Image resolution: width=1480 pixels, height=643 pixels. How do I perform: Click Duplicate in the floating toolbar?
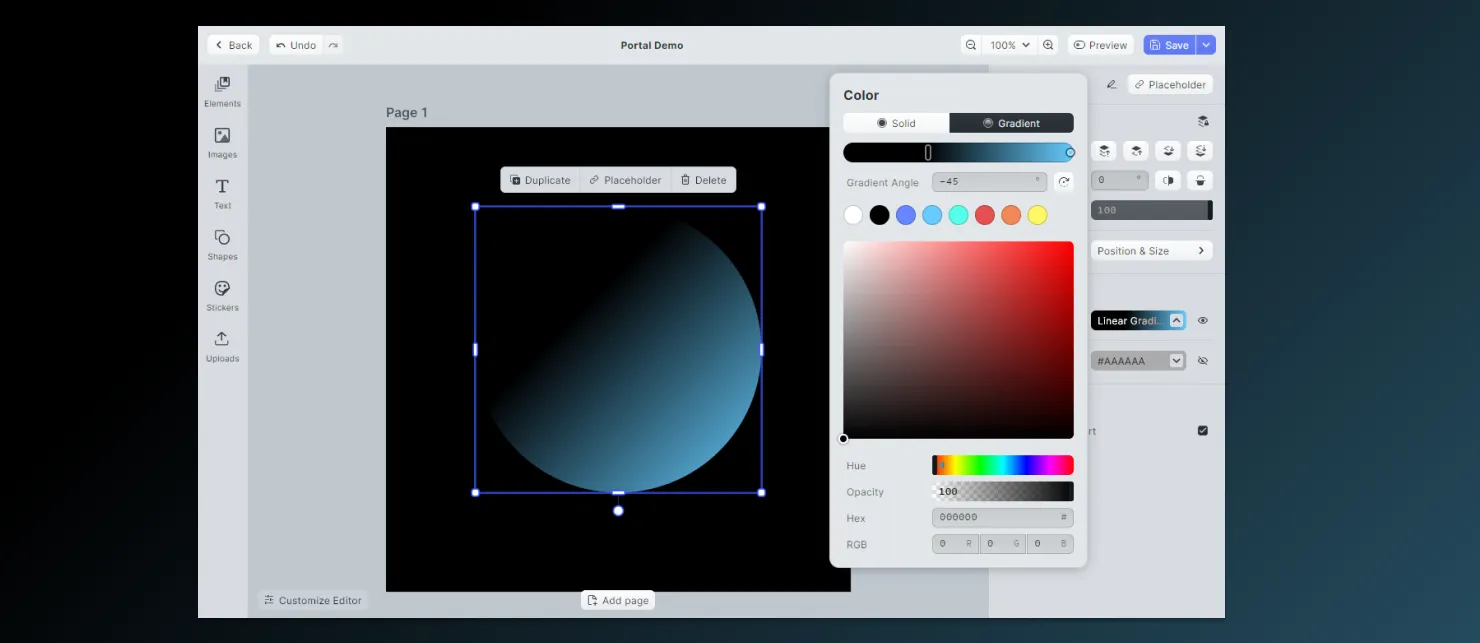[x=540, y=180]
